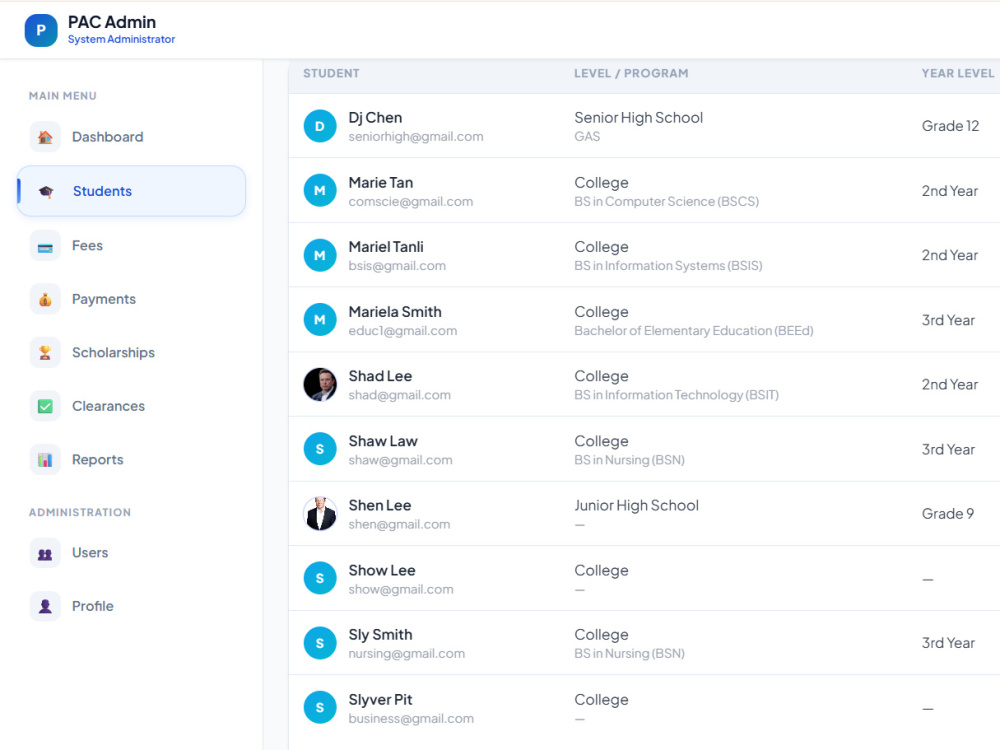Open the Profile administration item

tap(131, 607)
